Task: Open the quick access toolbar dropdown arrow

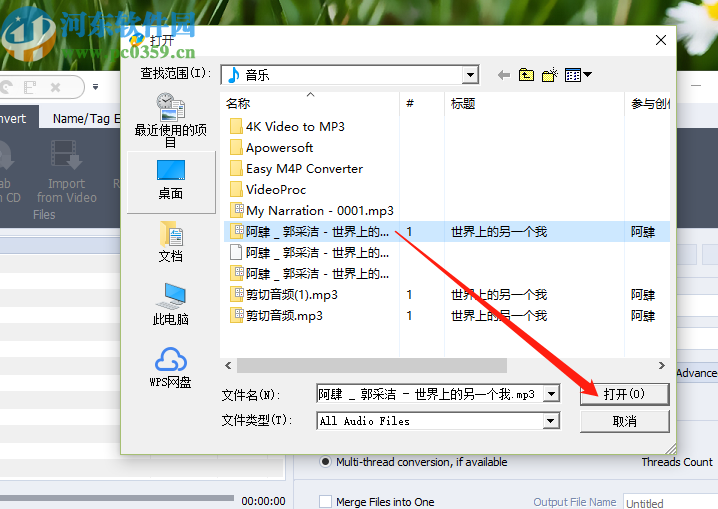Action: pos(95,87)
